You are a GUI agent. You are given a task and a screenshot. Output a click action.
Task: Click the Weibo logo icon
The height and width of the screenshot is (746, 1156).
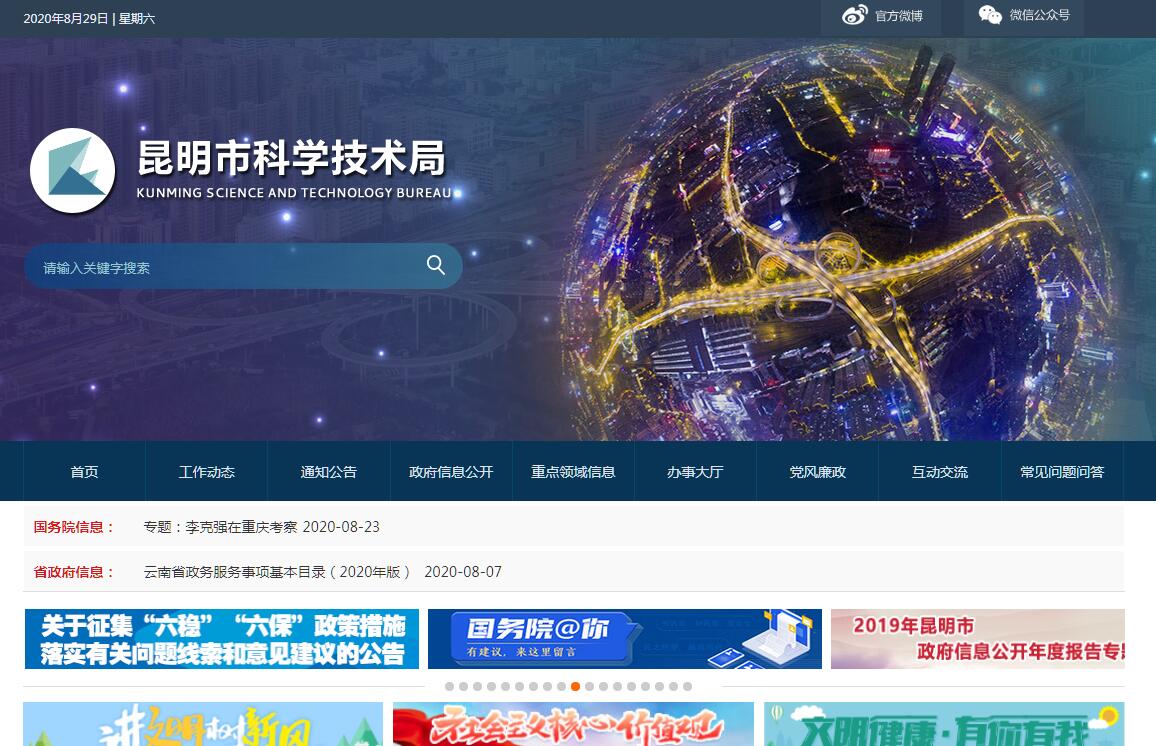point(855,15)
